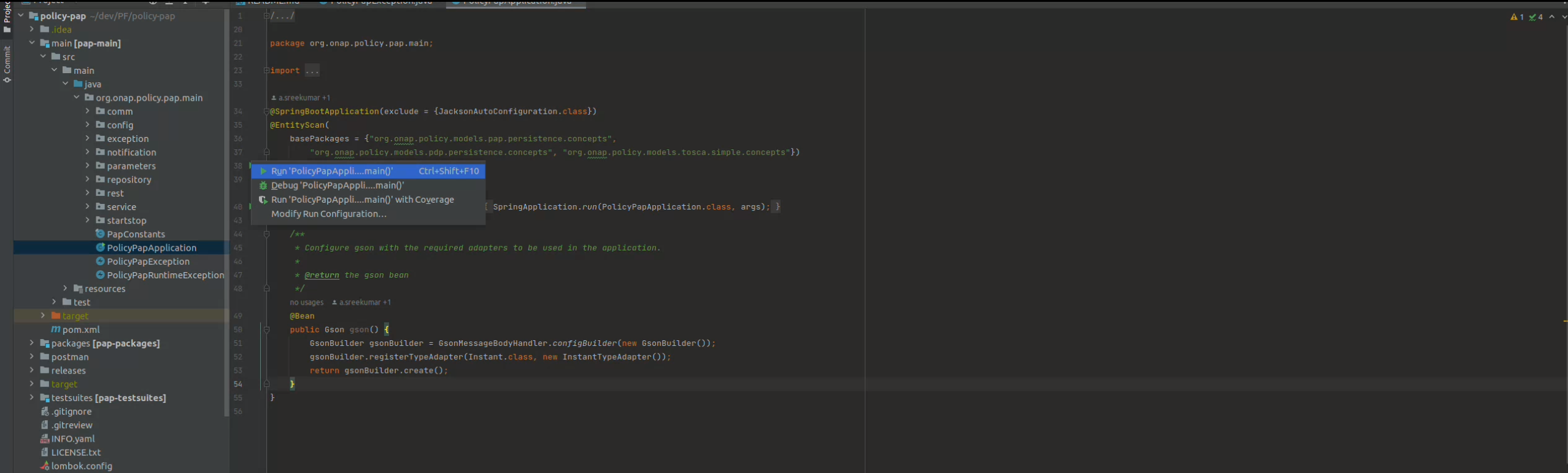Collapse the java source folder
The image size is (1568, 473).
tap(66, 84)
